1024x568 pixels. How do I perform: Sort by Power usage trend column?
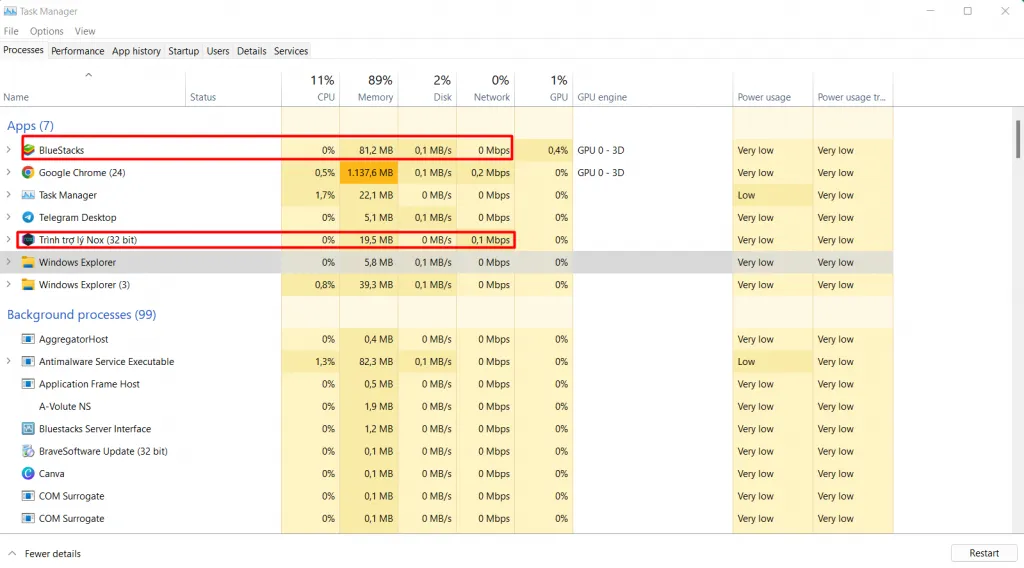click(x=853, y=88)
